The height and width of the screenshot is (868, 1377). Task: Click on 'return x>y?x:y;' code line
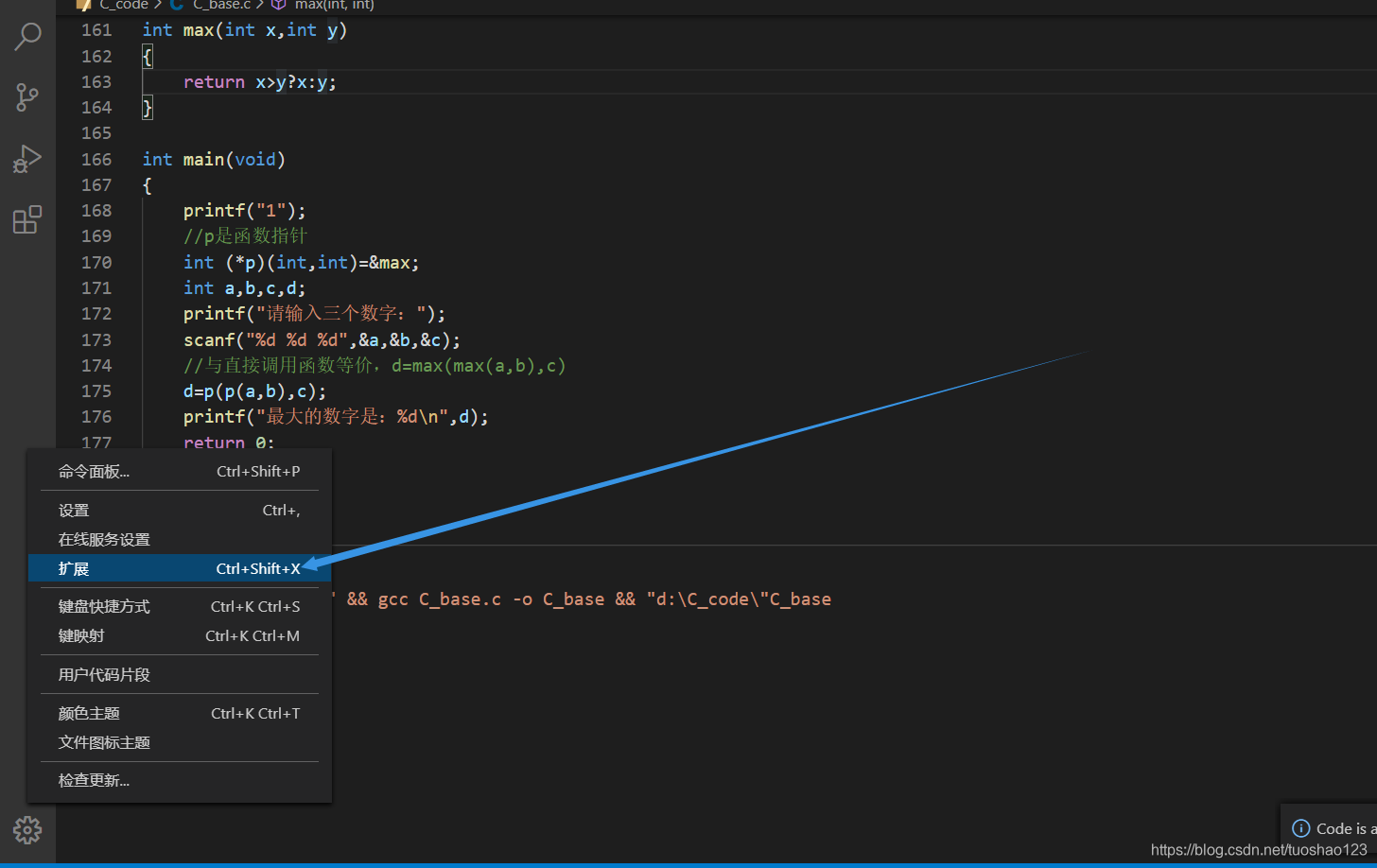coord(260,82)
